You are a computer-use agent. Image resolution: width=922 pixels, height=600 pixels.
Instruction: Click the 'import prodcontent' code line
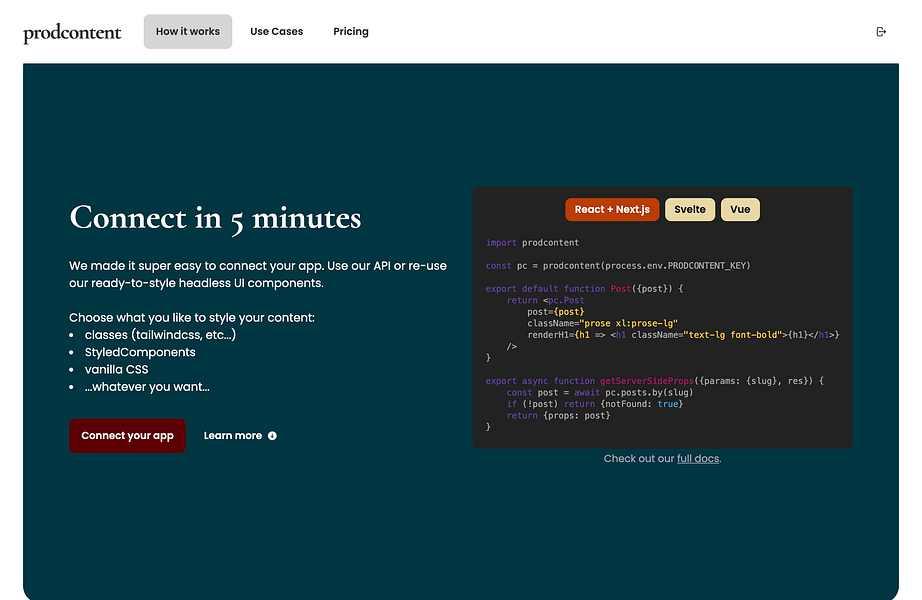point(532,243)
